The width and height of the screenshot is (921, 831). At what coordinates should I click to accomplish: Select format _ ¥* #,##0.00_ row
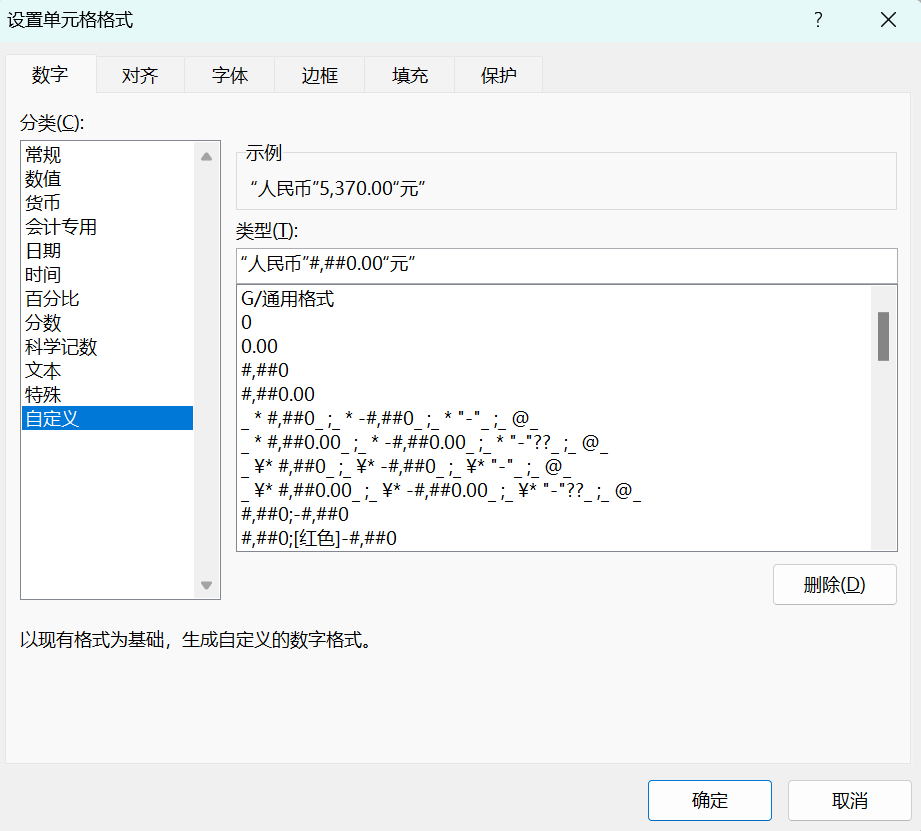[555, 490]
